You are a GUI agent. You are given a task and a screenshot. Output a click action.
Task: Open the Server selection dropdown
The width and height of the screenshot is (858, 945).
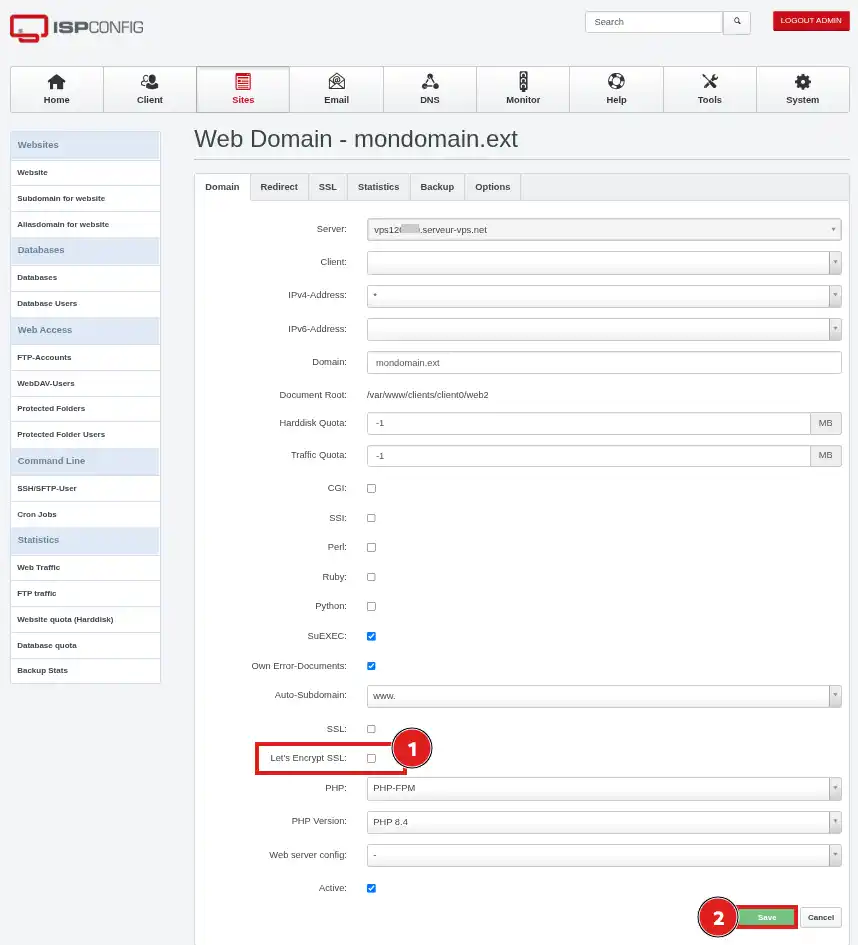coord(604,230)
